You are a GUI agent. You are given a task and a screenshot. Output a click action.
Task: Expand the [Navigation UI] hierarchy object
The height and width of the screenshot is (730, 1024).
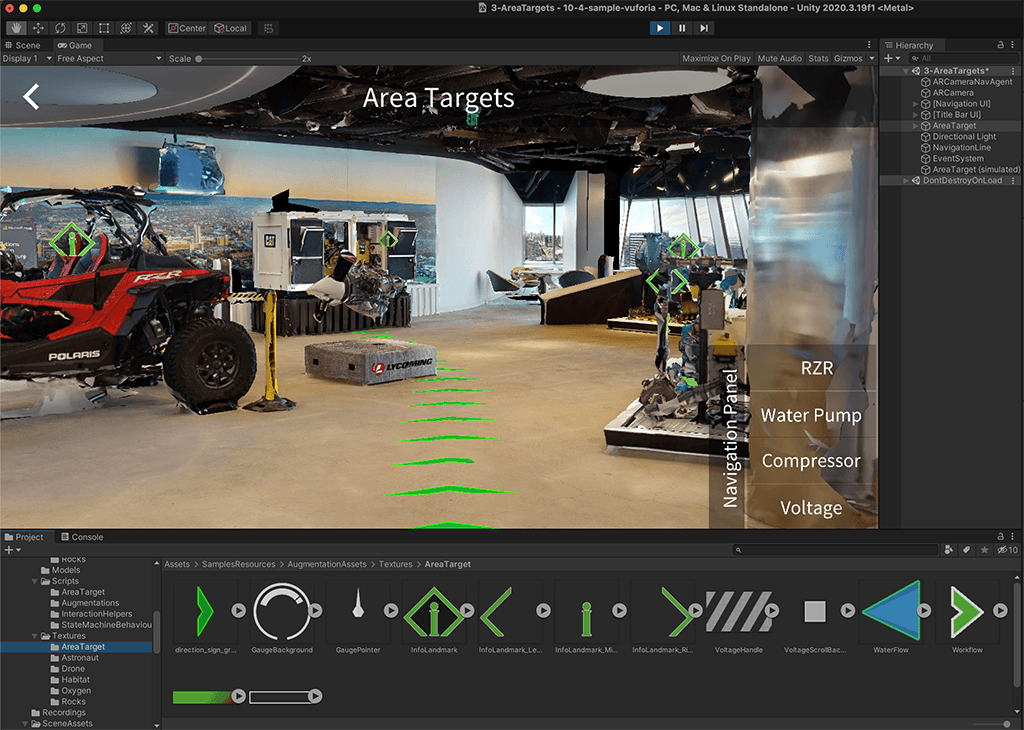916,104
